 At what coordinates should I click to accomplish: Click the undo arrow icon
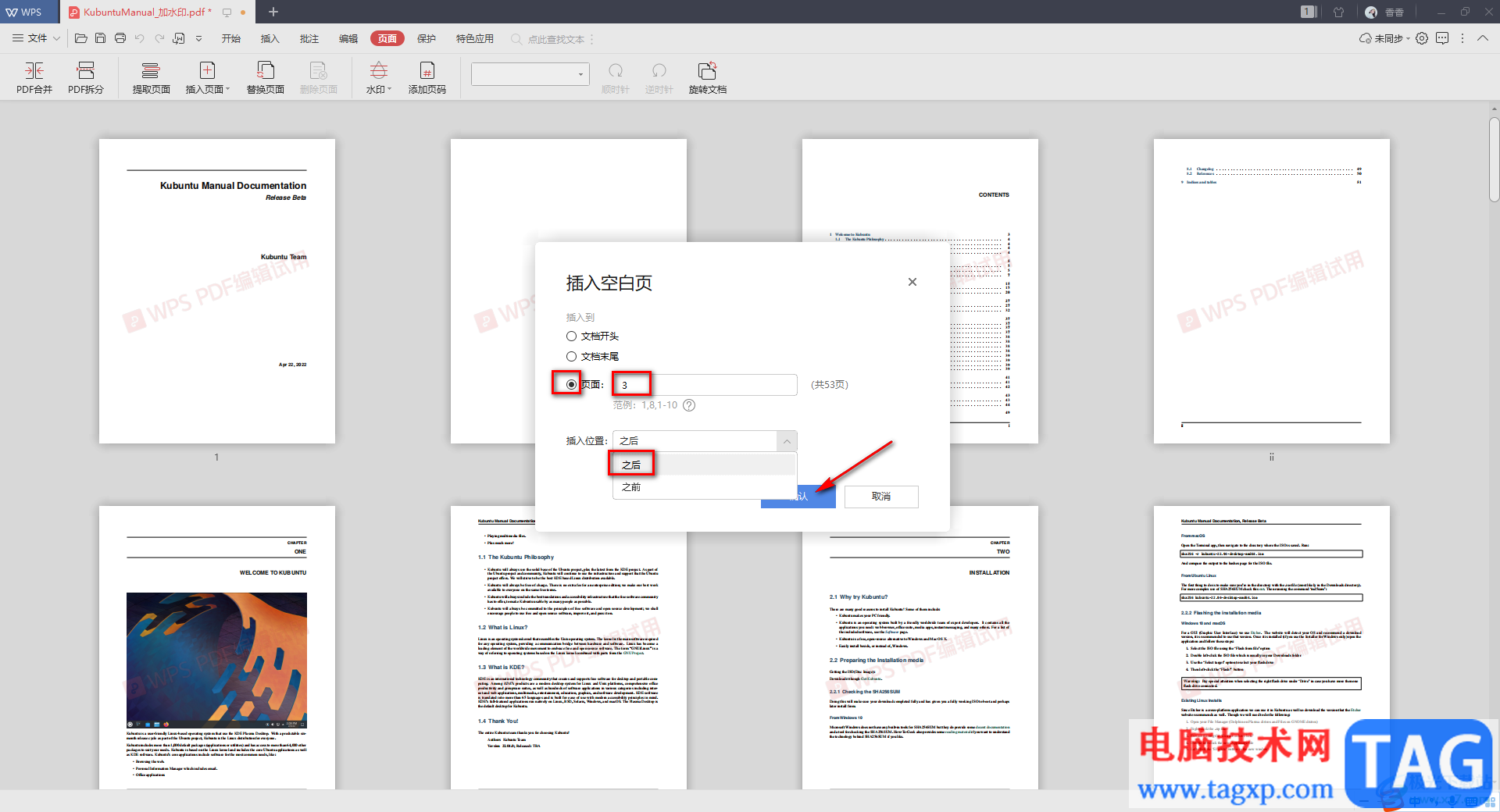tap(140, 38)
